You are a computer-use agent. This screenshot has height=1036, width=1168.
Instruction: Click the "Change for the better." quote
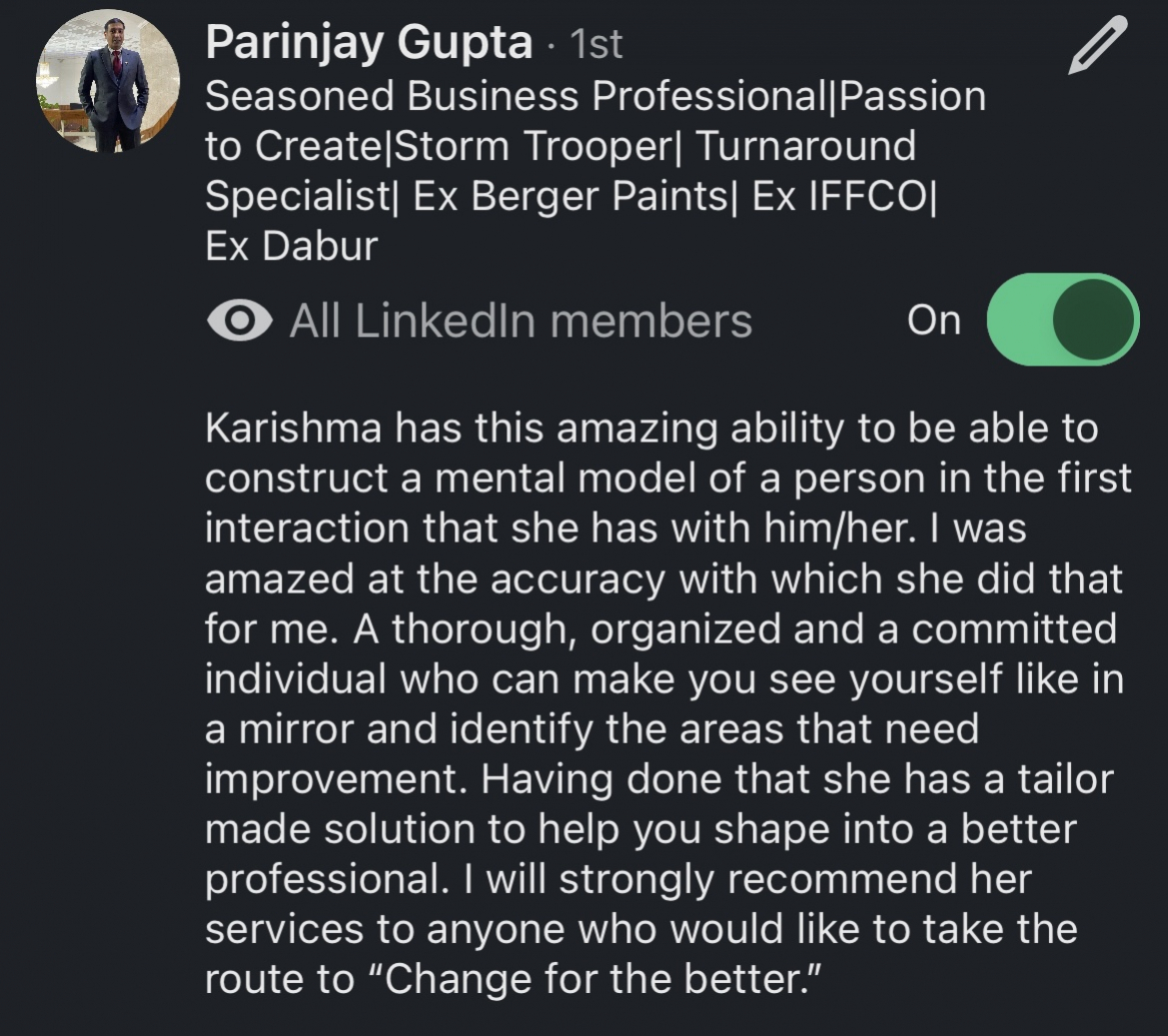601,979
